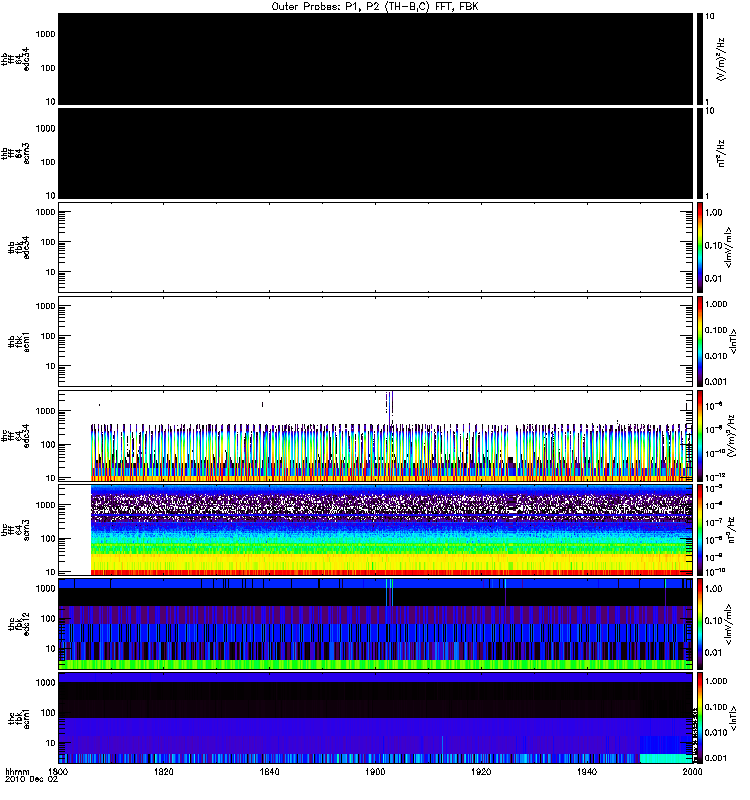This screenshot has height=800, width=750.
Task: Click the "hhmm" axis label
Action: click(x=17, y=771)
